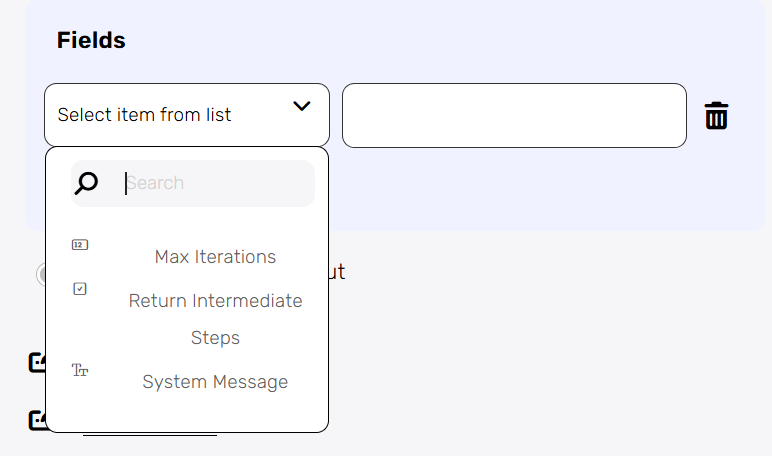Click the empty value field beside the dropdown

click(514, 115)
